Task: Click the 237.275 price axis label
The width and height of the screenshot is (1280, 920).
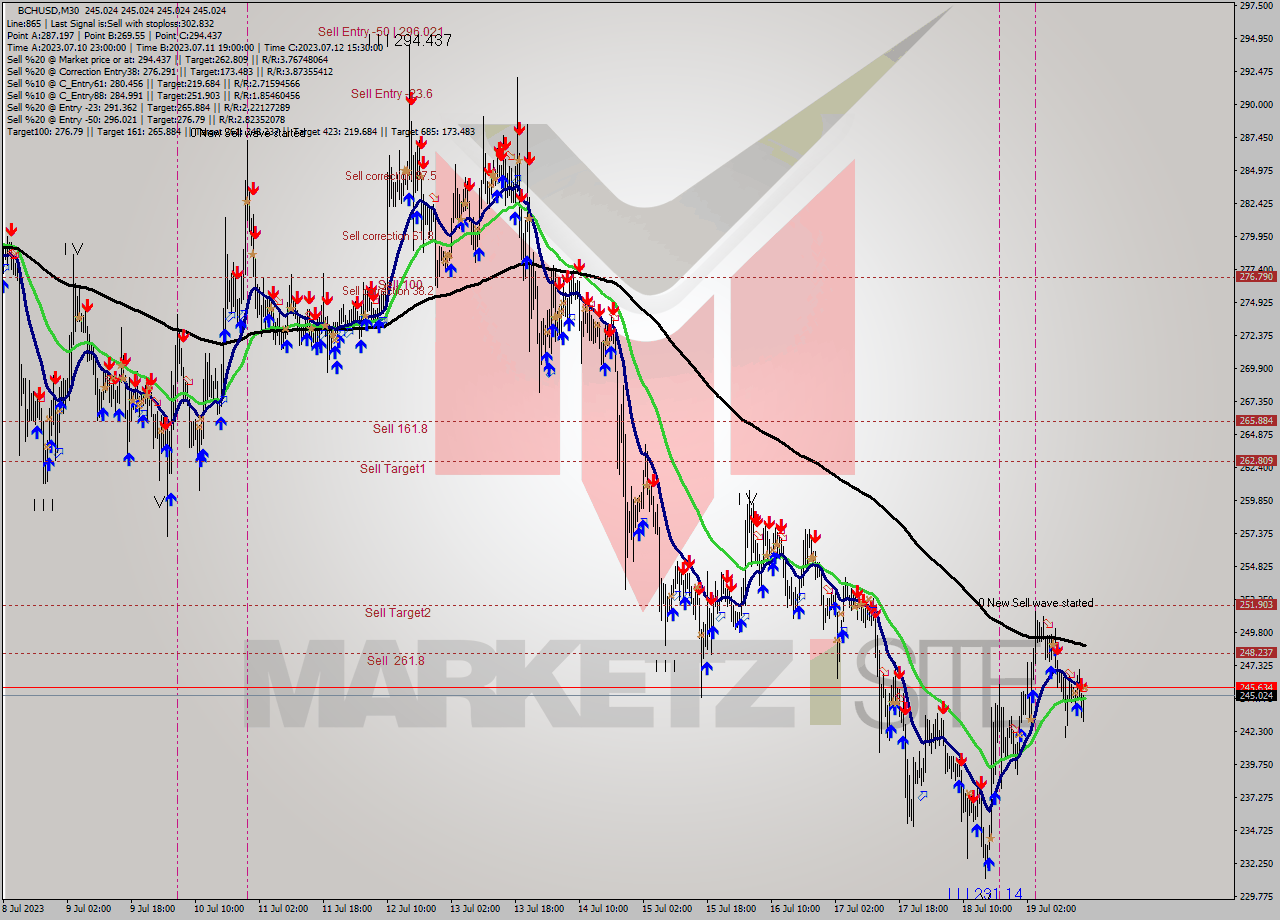Action: tap(1256, 798)
